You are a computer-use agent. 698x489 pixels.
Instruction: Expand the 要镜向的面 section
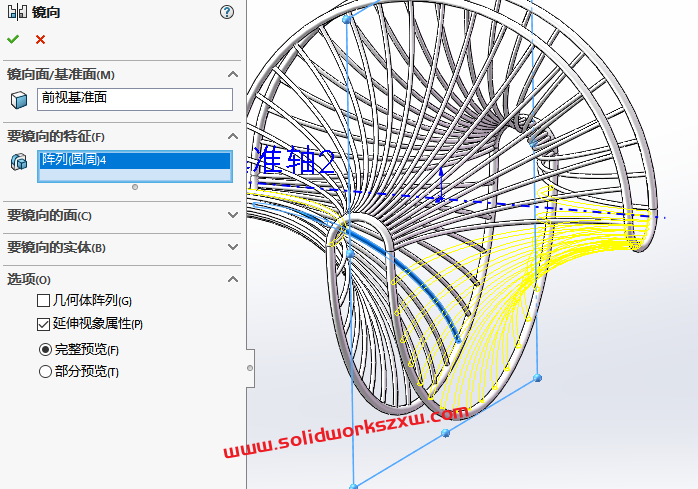point(233,215)
